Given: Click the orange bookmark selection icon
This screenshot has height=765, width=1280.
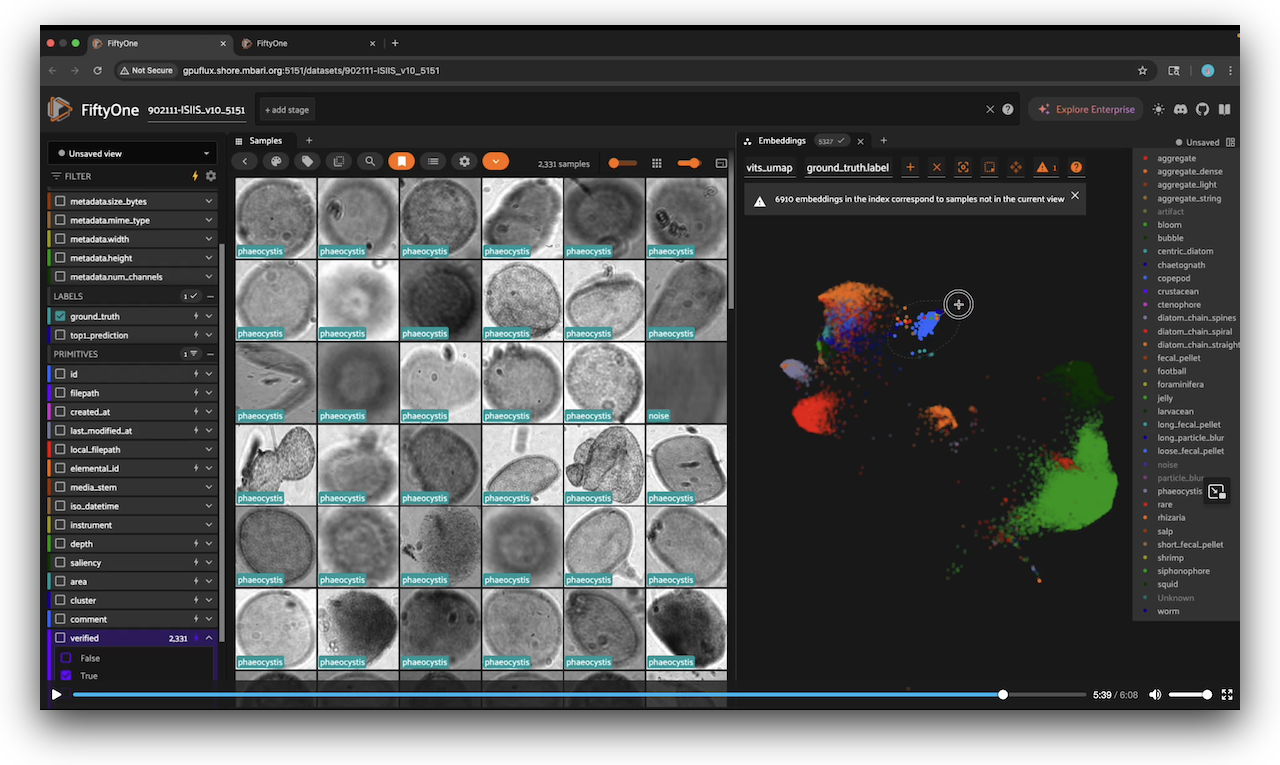Looking at the screenshot, I should pyautogui.click(x=401, y=161).
